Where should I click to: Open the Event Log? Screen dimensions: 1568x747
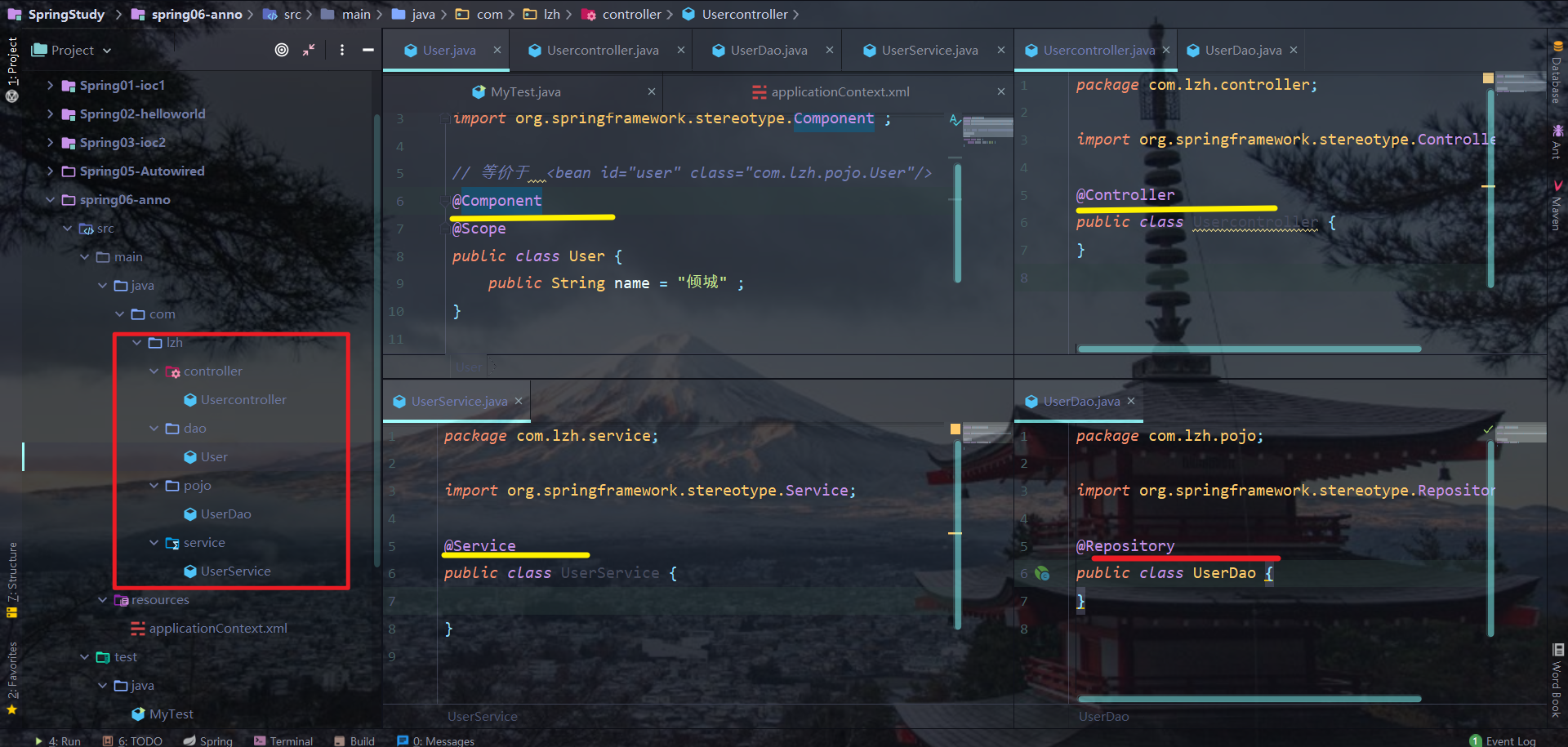[x=1503, y=740]
